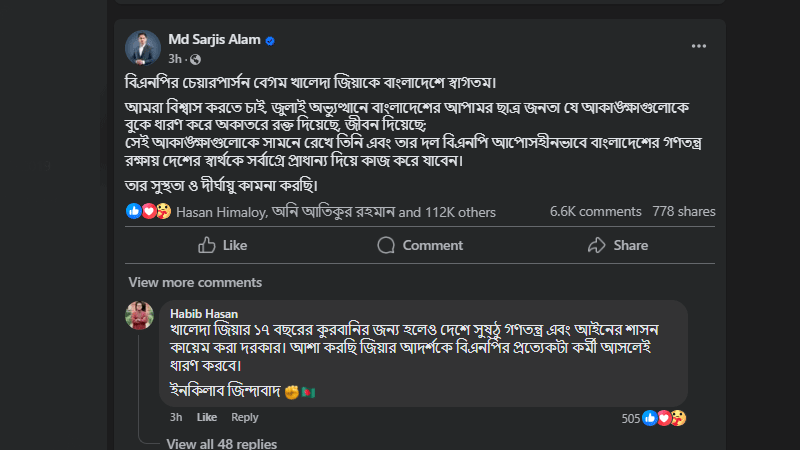Viewport: 800px width, 450px height.
Task: Show the 505 reactions on the comment
Action: pos(654,418)
